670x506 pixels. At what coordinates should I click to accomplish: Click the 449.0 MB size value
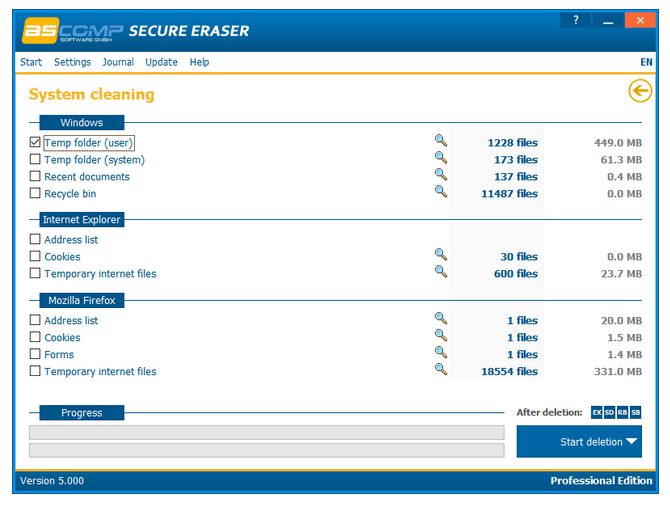click(618, 143)
